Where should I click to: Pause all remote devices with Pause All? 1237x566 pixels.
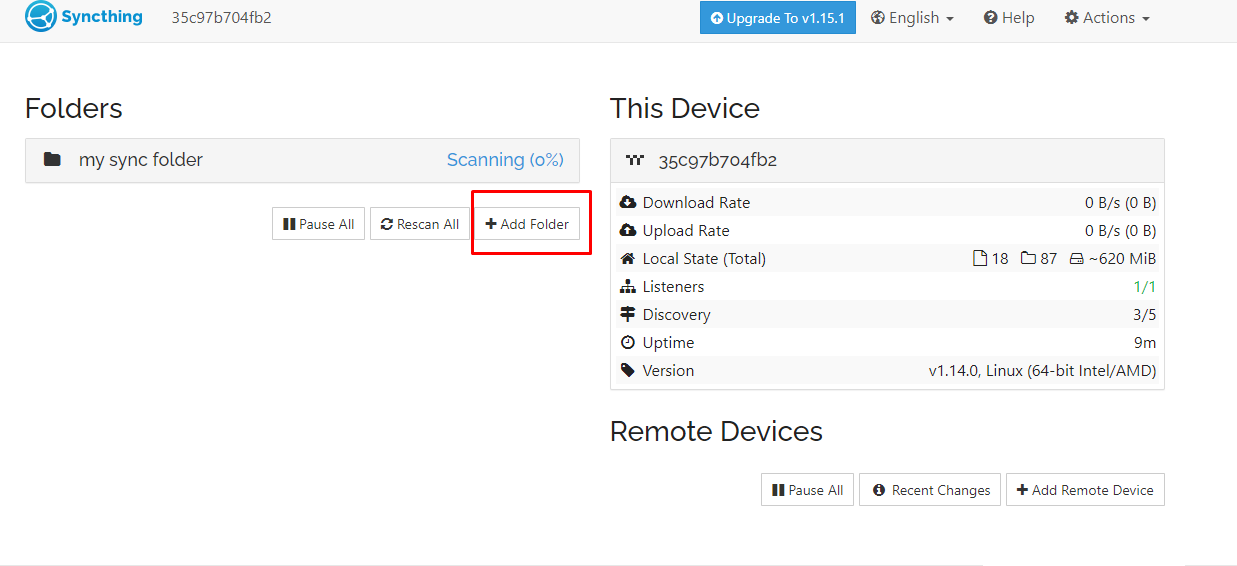(x=807, y=490)
